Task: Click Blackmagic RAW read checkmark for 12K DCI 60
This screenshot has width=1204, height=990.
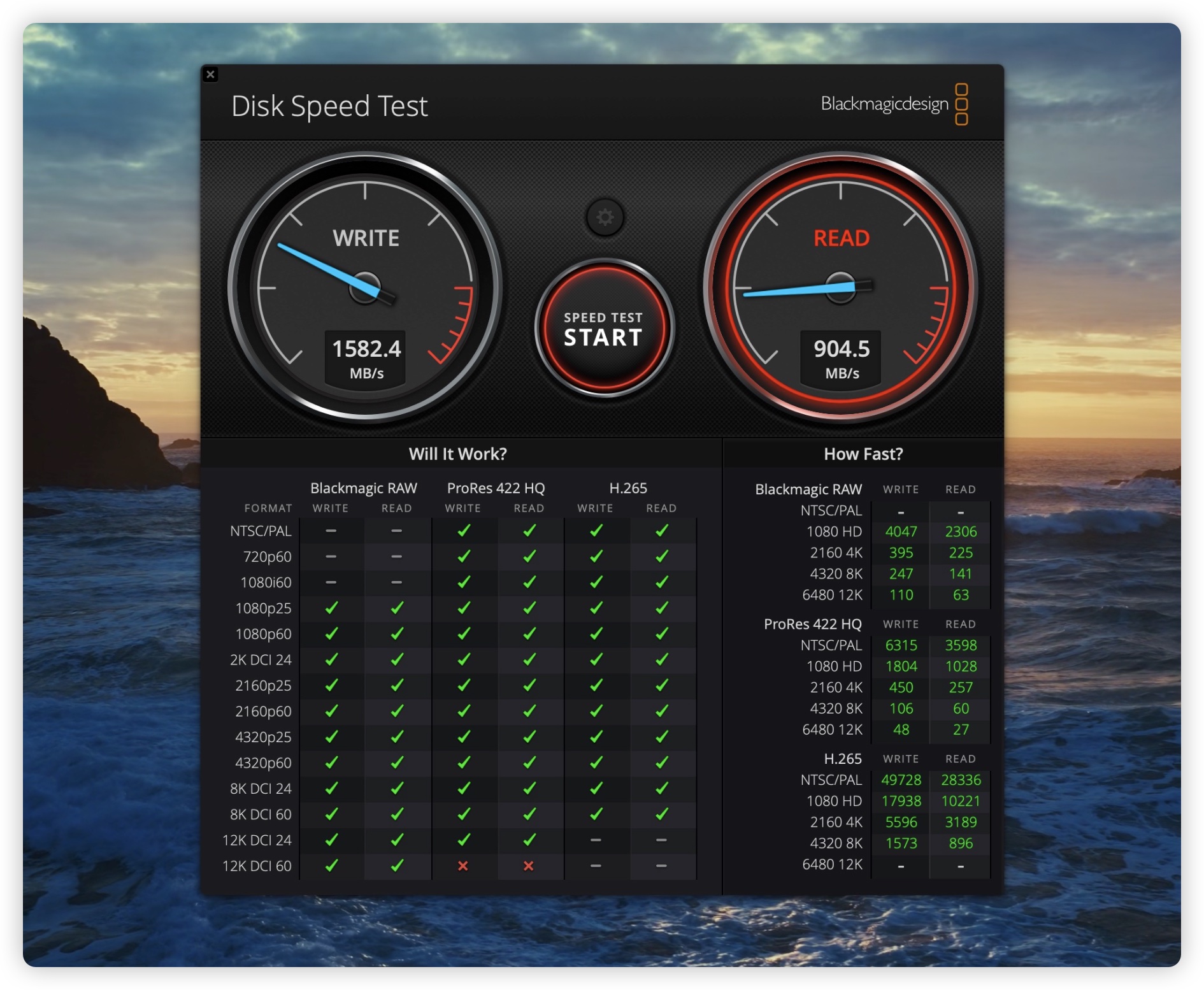Action: pyautogui.click(x=397, y=865)
